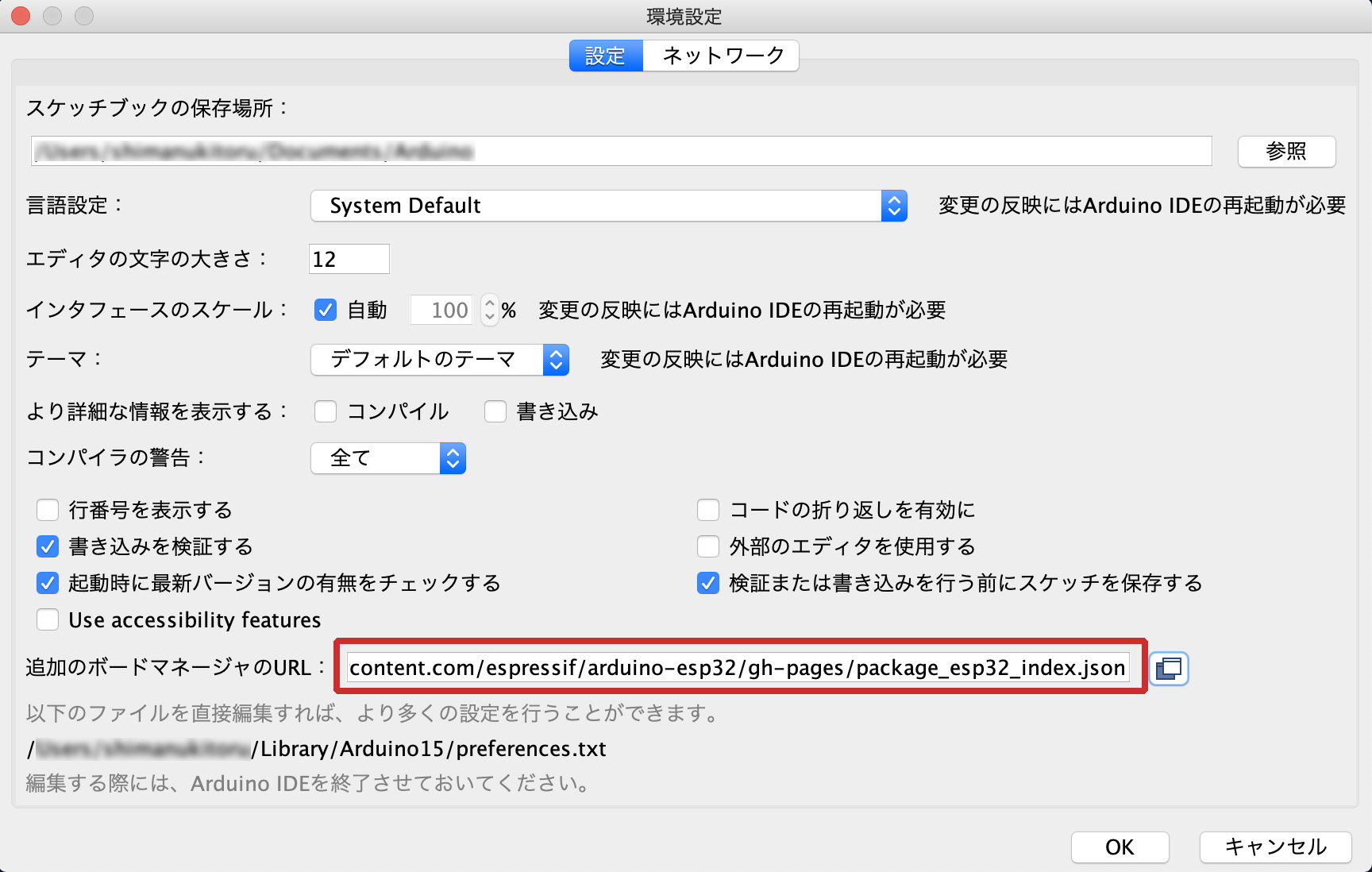Enable verbose output for 書き込み

pyautogui.click(x=495, y=411)
